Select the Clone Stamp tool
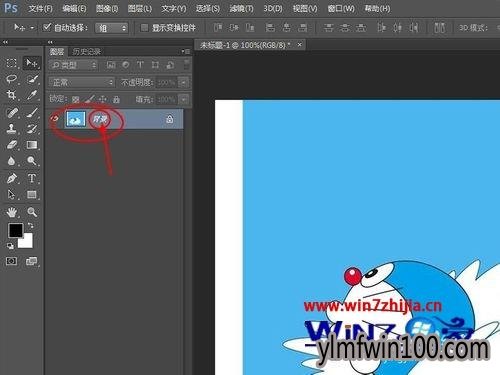The image size is (500, 375). [x=12, y=129]
